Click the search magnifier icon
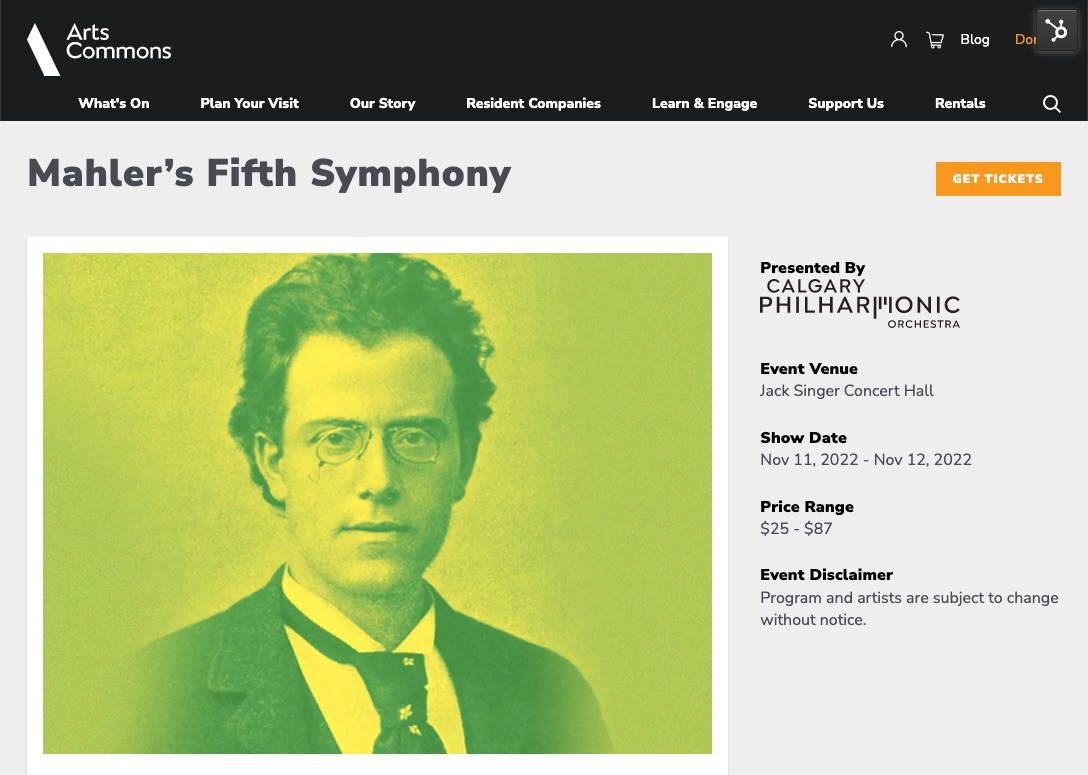This screenshot has height=775, width=1088. [x=1051, y=104]
